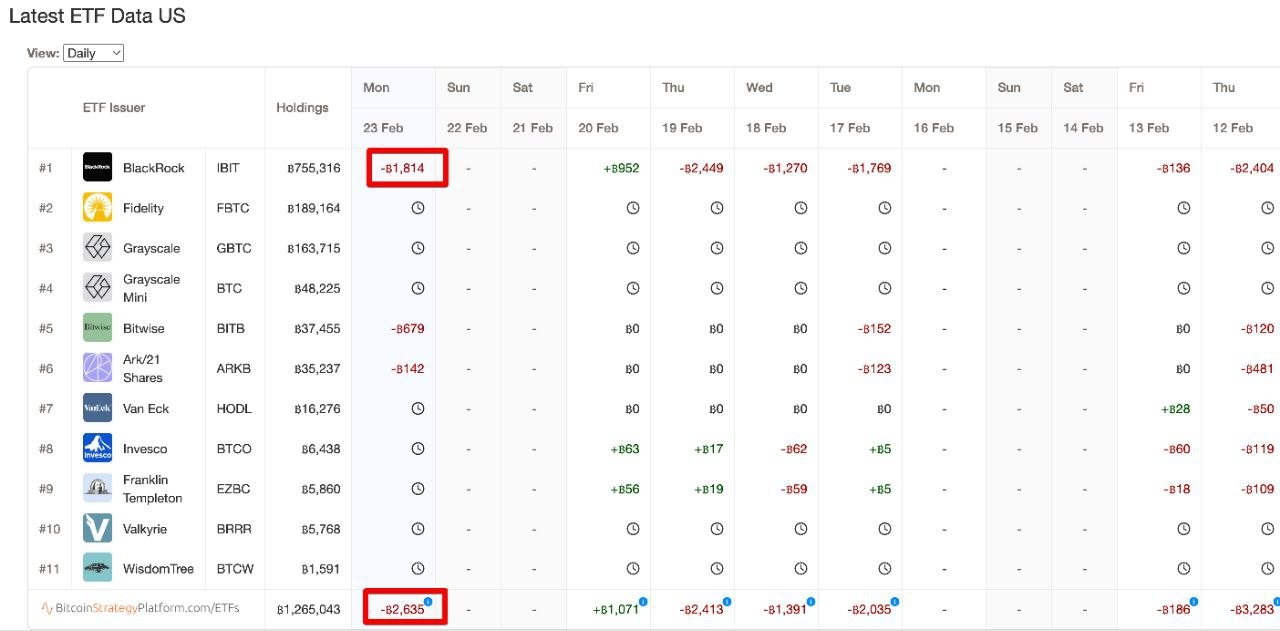Click the Latest ETF Data US heading
Image resolution: width=1280 pixels, height=631 pixels.
97,16
